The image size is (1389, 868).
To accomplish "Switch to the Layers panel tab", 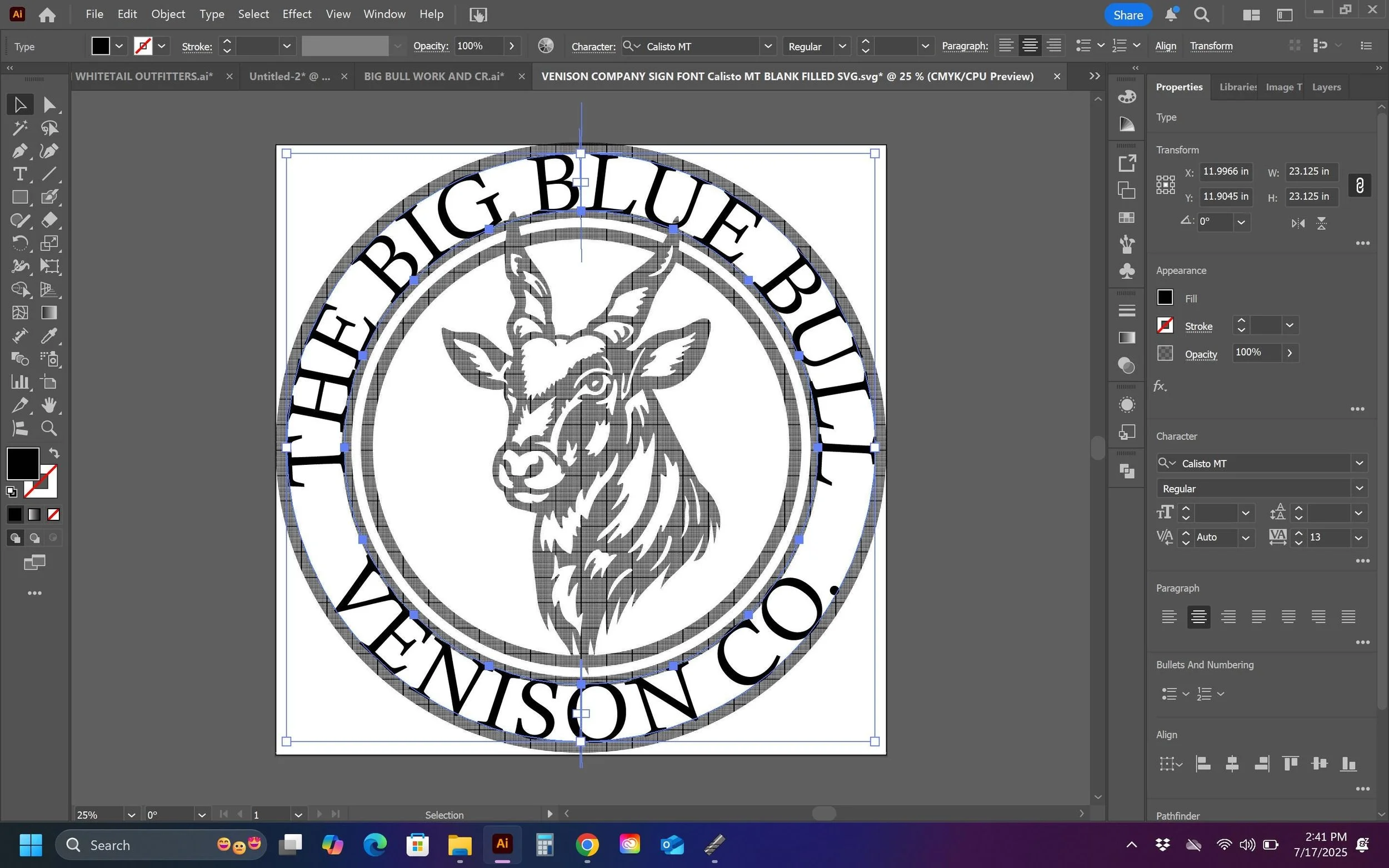I will (x=1326, y=87).
